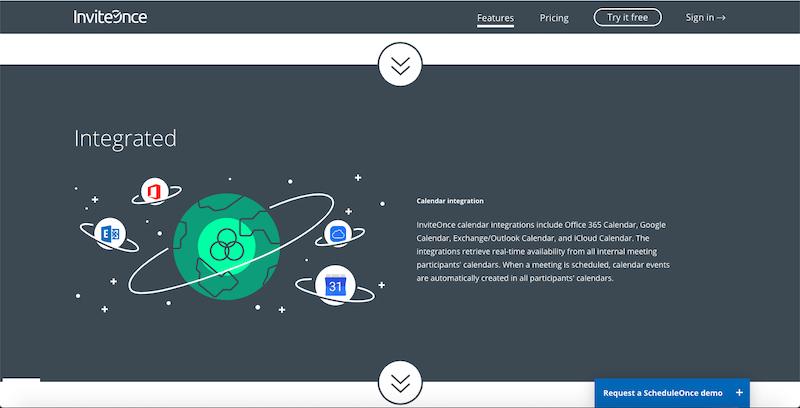The image size is (800, 408).
Task: Click the Sign in link
Action: point(706,17)
